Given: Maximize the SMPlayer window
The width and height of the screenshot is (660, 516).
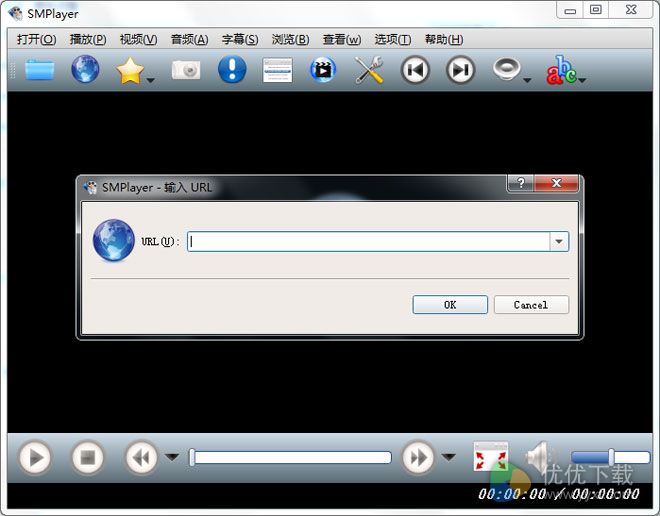Looking at the screenshot, I should coord(596,10).
